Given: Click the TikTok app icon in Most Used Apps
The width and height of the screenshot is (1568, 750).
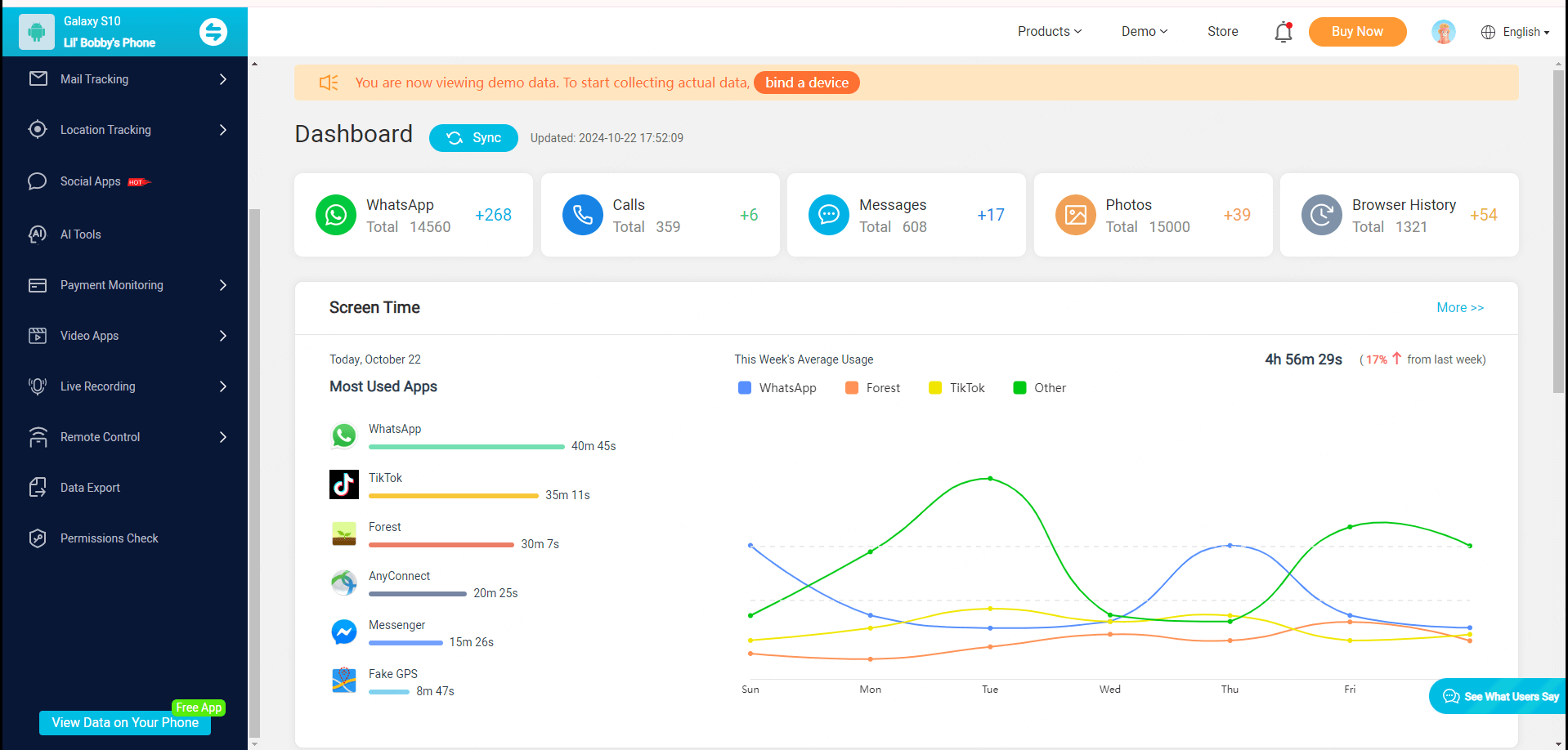Looking at the screenshot, I should click(x=344, y=484).
